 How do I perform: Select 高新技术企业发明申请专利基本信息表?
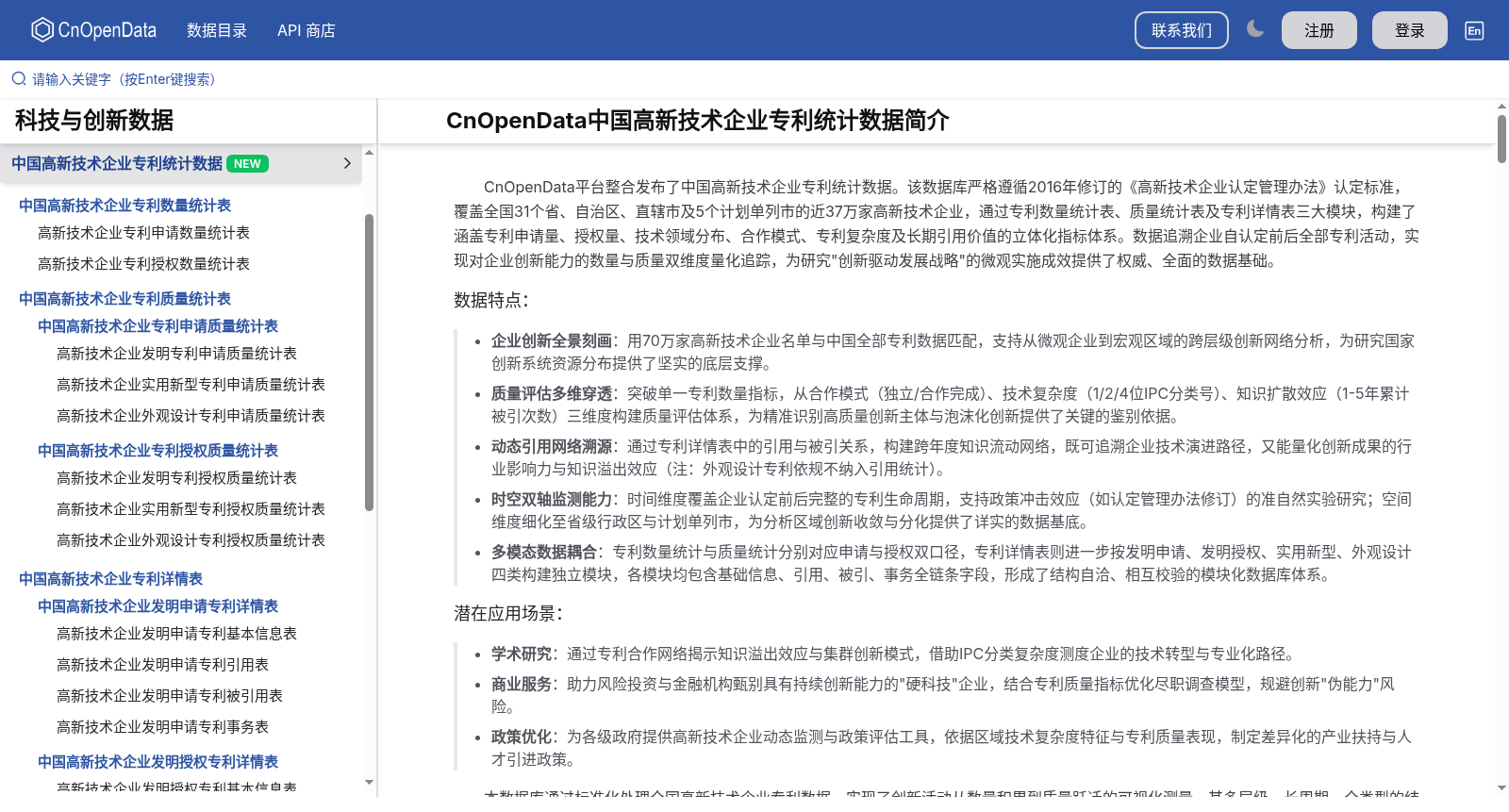click(176, 634)
